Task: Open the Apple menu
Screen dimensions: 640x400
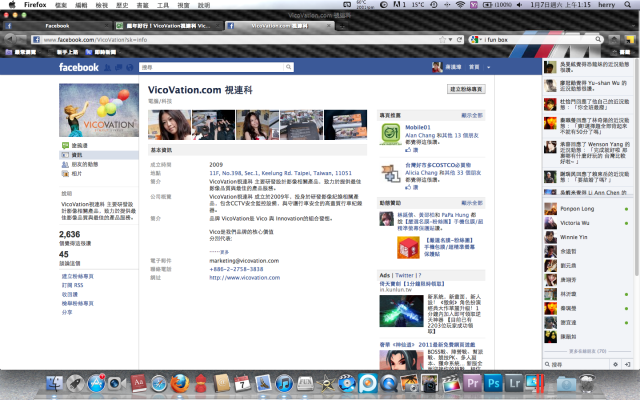Action: [x=11, y=5]
